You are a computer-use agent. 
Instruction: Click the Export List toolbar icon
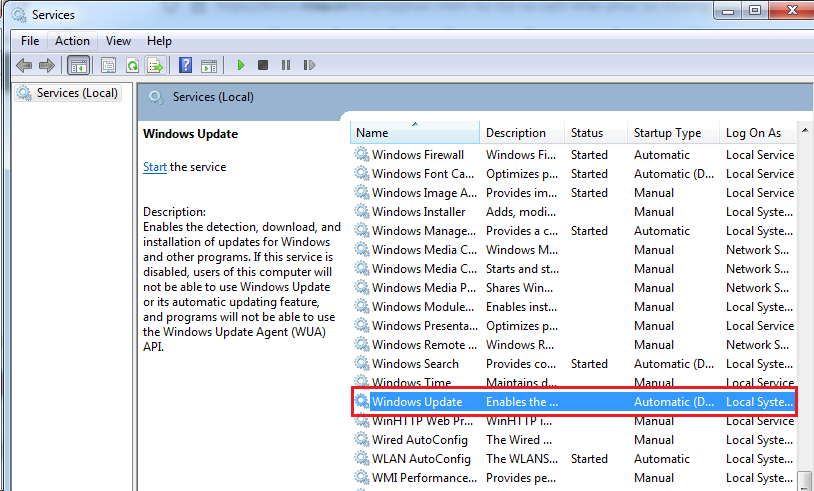pyautogui.click(x=155, y=65)
